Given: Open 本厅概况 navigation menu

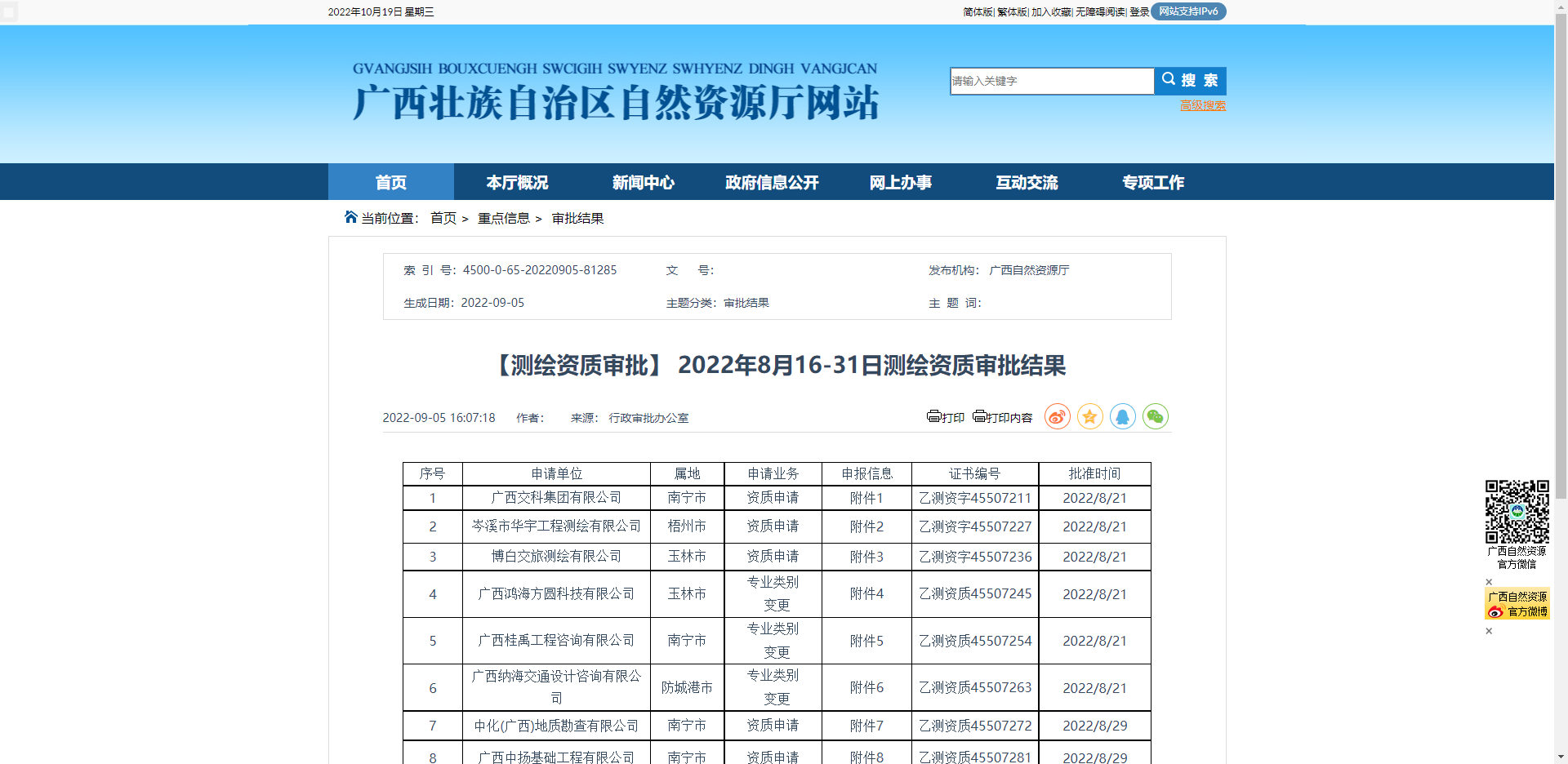Looking at the screenshot, I should [x=517, y=182].
